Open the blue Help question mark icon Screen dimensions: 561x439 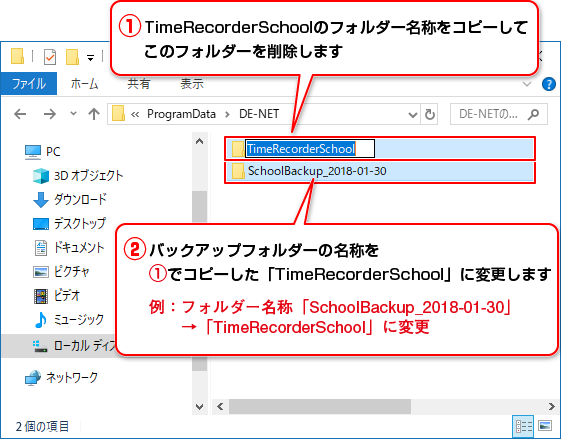pyautogui.click(x=548, y=84)
